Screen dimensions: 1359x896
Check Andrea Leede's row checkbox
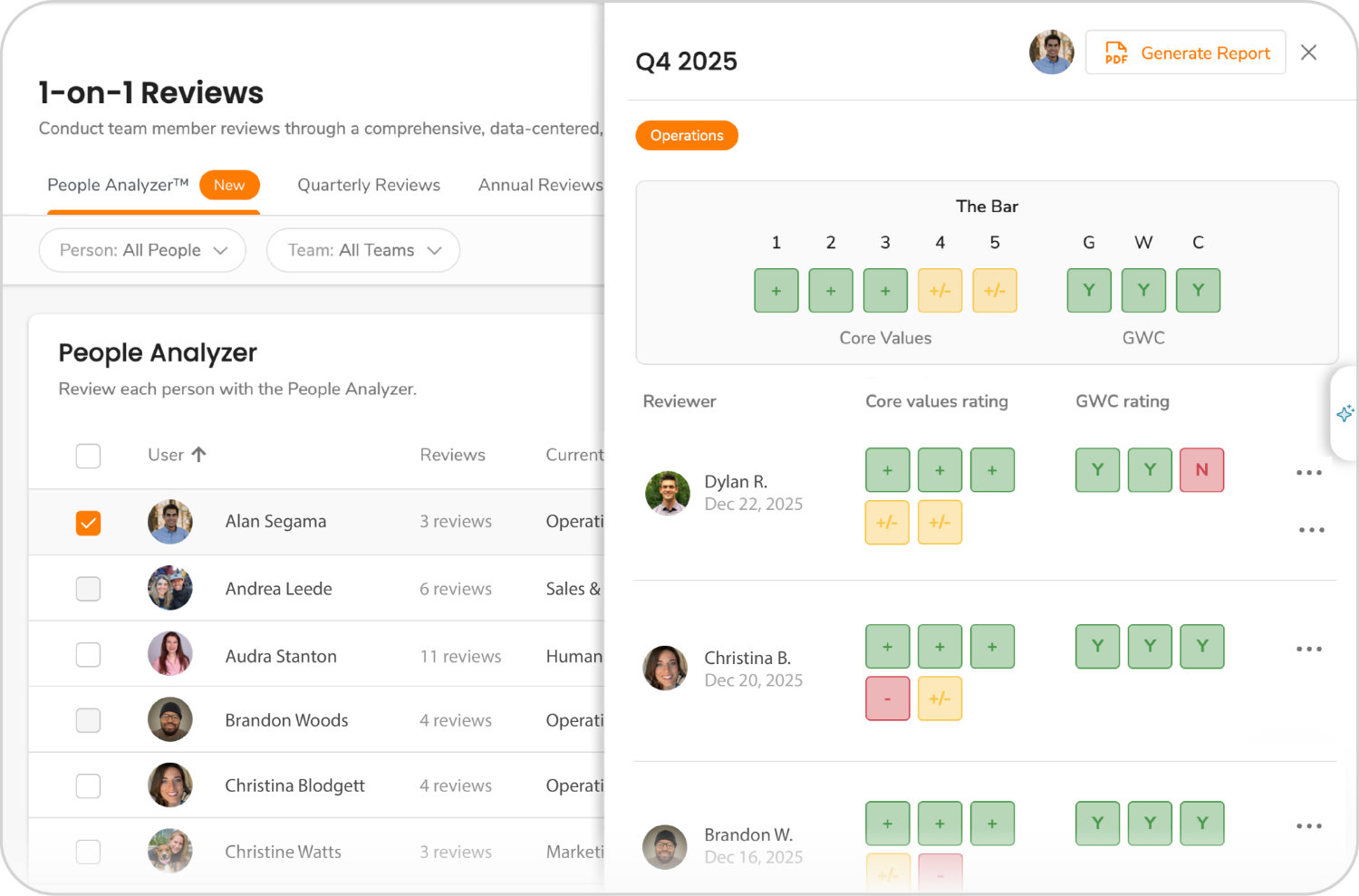88,588
